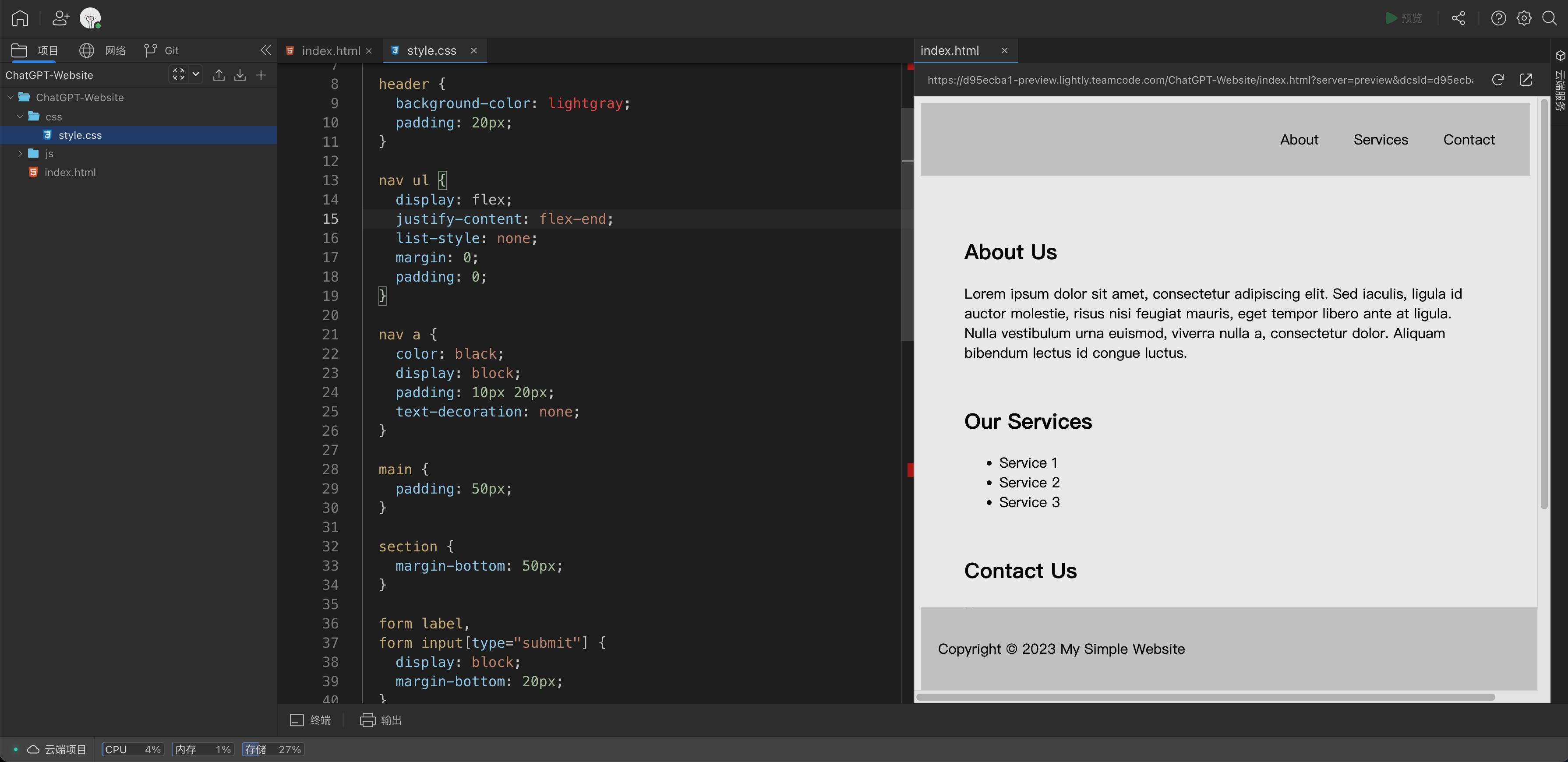1568x762 pixels.
Task: Open dropdown next to locate file icon
Action: coord(195,74)
